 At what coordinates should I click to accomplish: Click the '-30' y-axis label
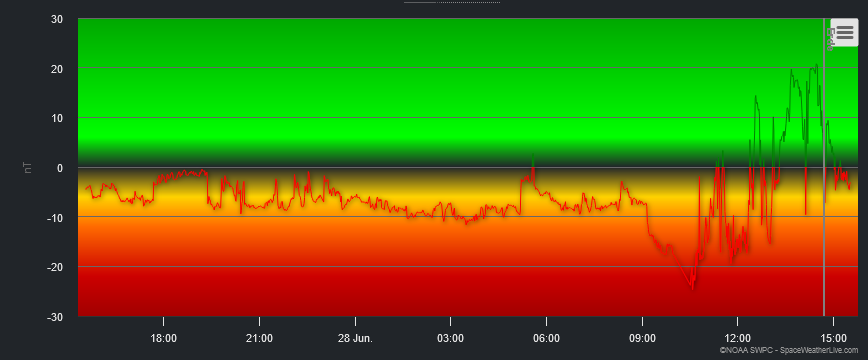(55, 317)
